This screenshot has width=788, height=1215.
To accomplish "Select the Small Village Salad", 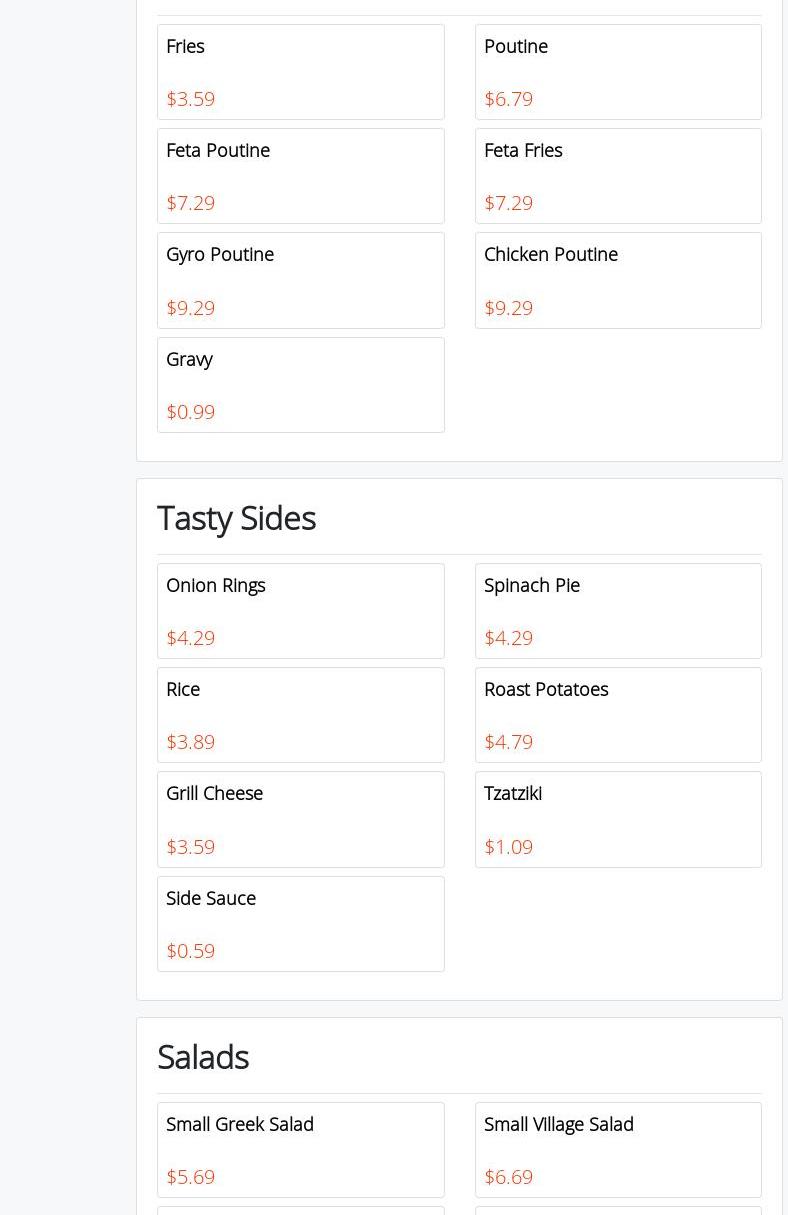I will click(617, 1150).
